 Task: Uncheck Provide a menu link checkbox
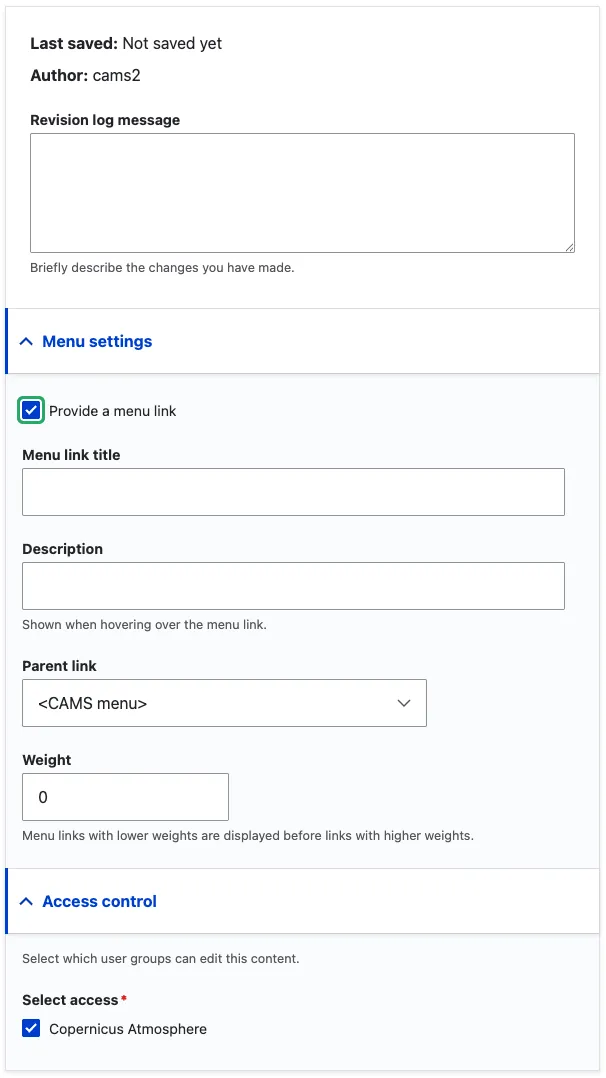pos(31,411)
